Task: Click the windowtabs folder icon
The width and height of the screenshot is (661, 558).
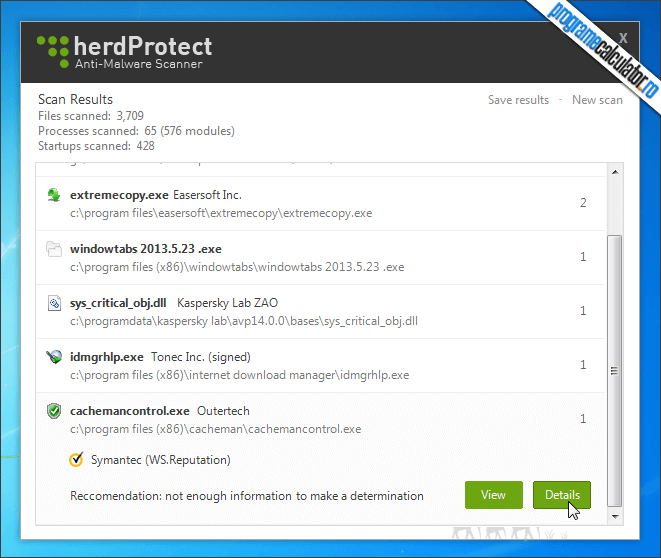Action: (x=54, y=249)
